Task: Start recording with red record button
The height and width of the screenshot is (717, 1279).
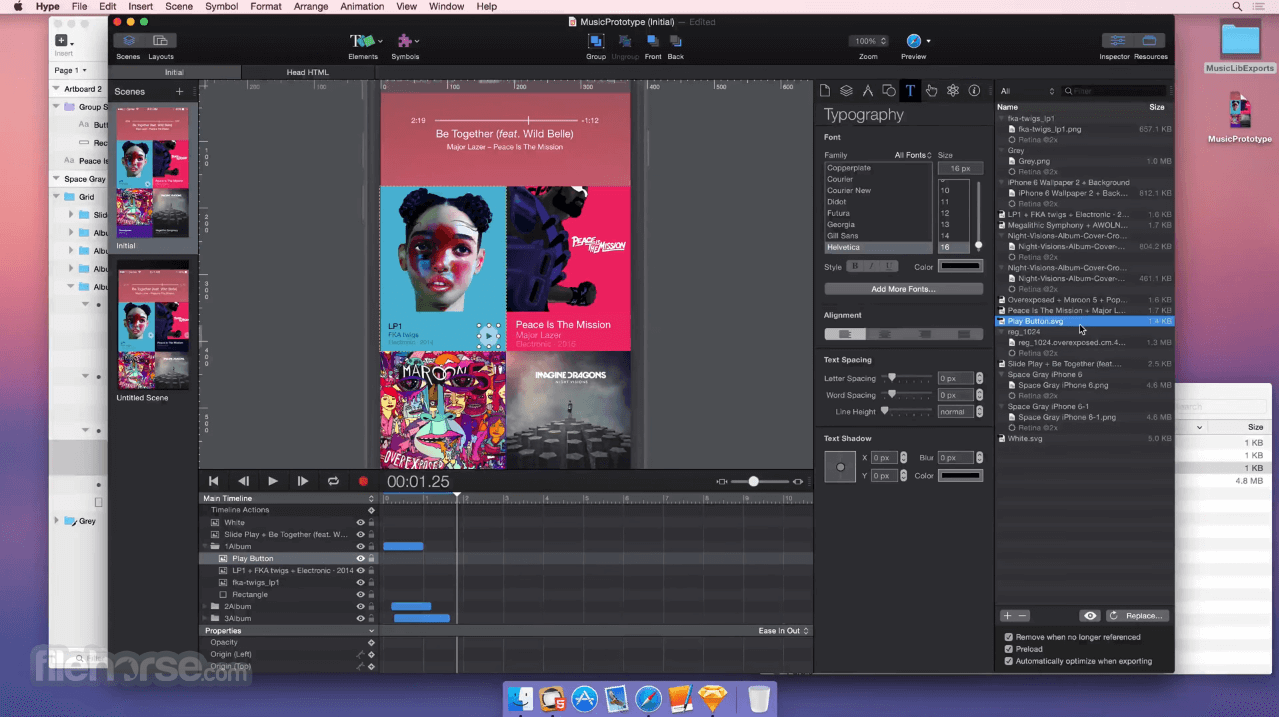Action: 363,481
